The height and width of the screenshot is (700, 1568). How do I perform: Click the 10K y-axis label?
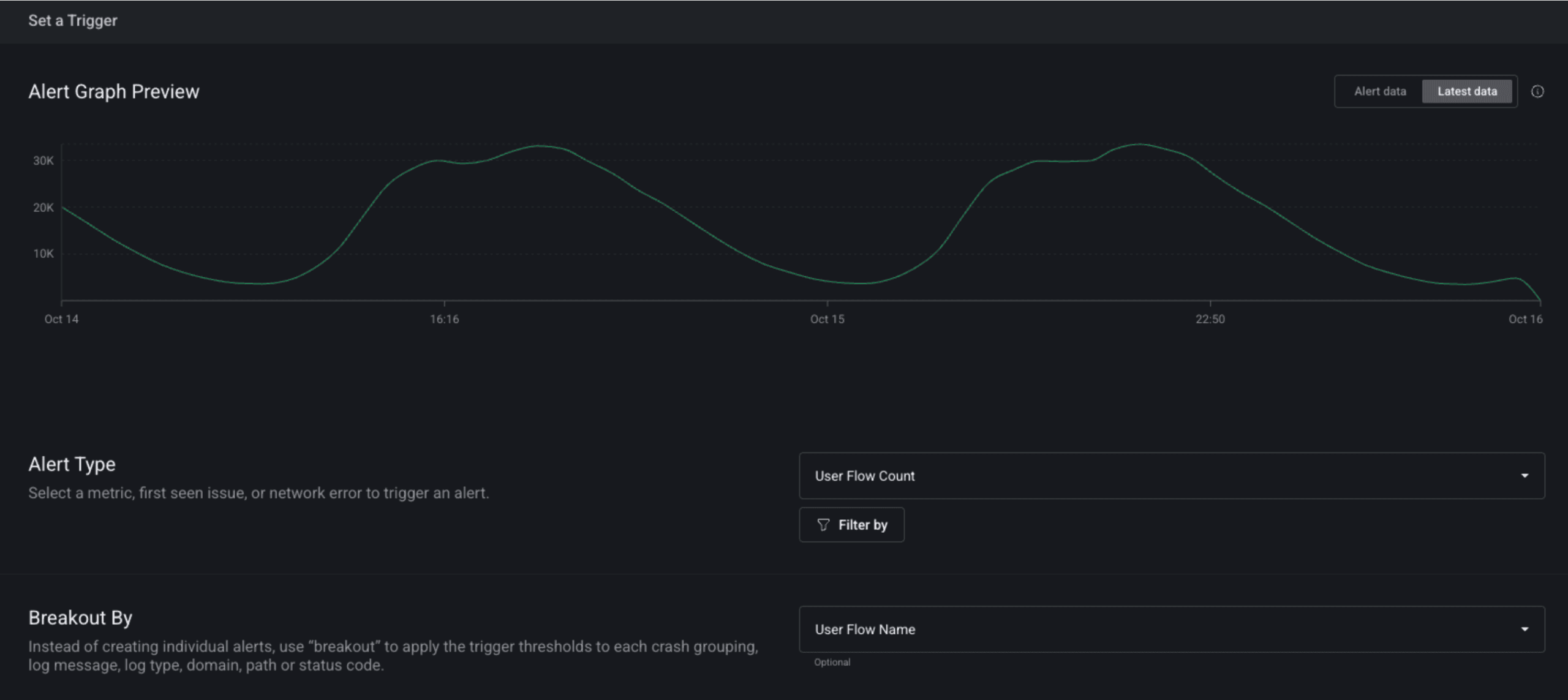43,254
